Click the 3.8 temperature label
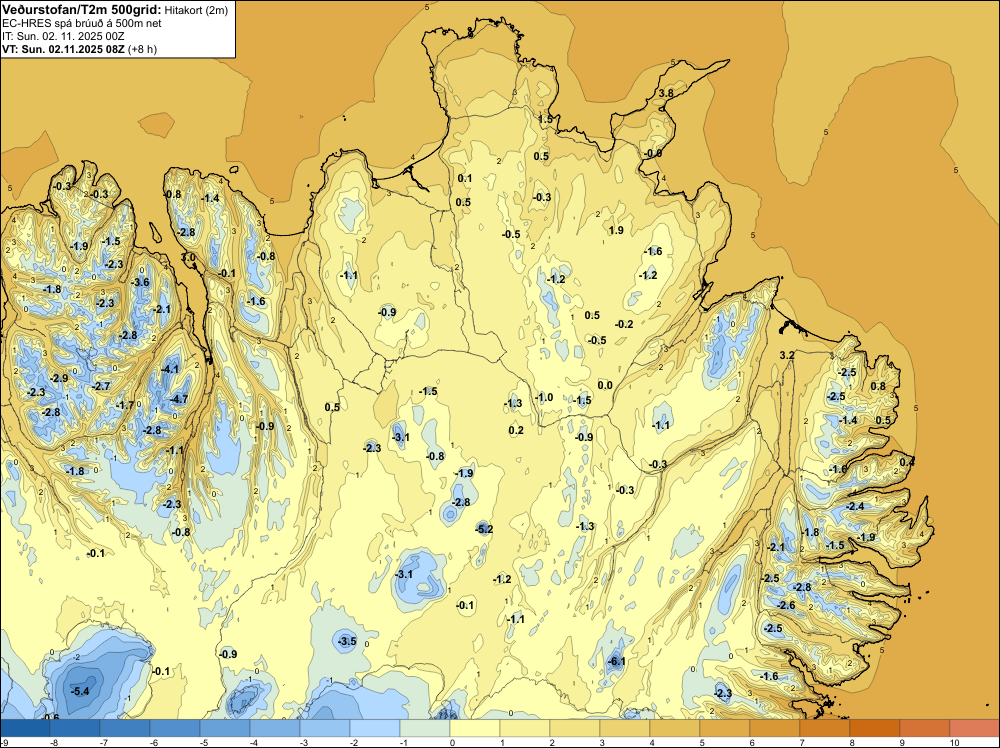This screenshot has height=748, width=1000. [666, 93]
